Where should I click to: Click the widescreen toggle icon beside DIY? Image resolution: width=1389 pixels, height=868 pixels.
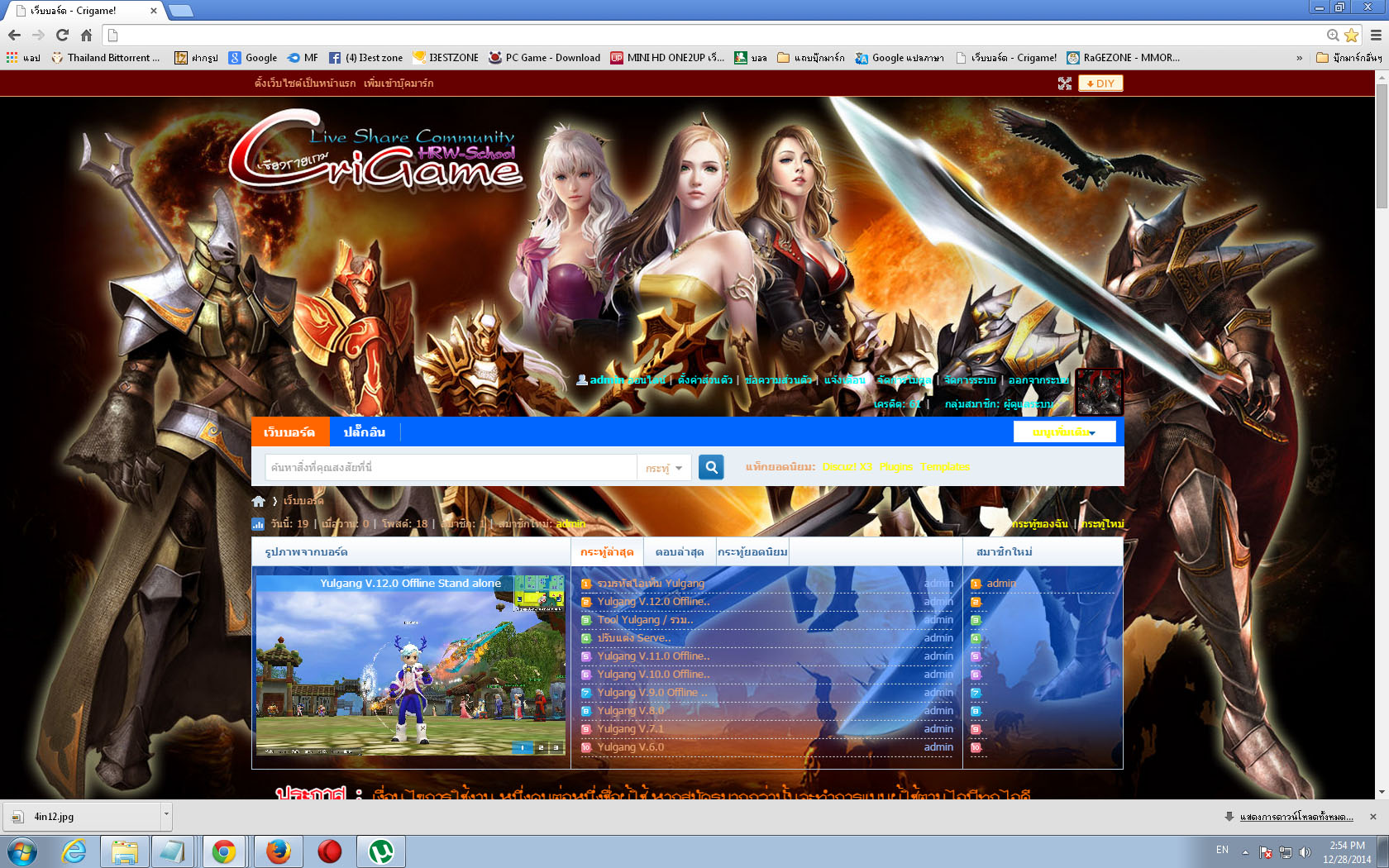[x=1065, y=83]
